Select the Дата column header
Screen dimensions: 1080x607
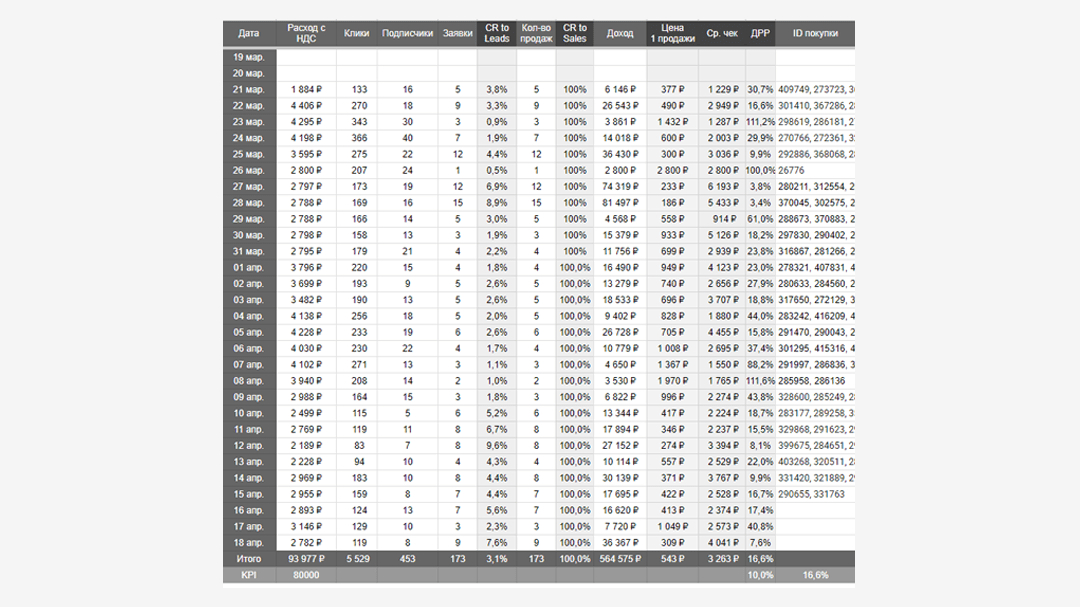[249, 33]
